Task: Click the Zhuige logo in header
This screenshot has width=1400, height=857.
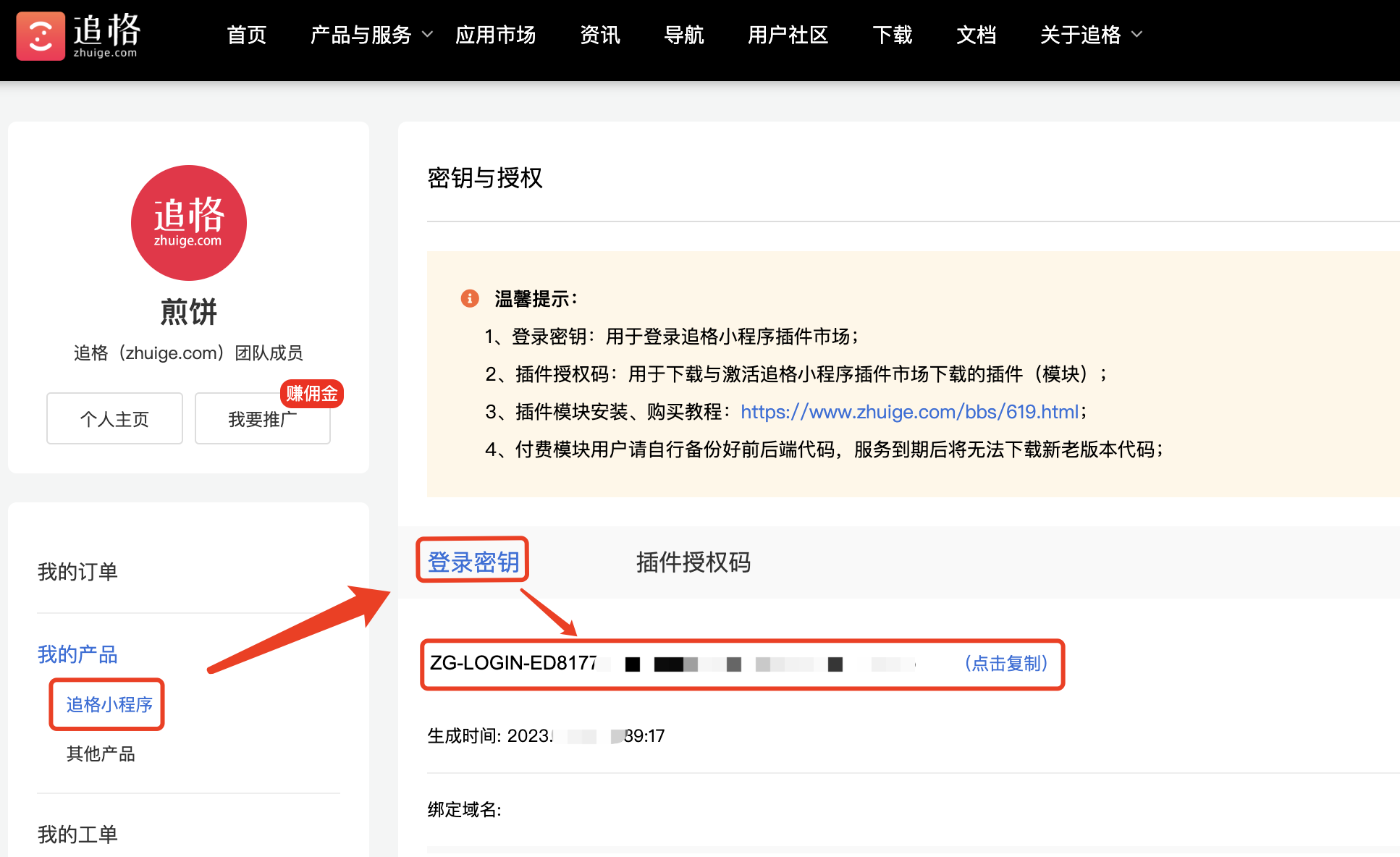Action: [78, 35]
